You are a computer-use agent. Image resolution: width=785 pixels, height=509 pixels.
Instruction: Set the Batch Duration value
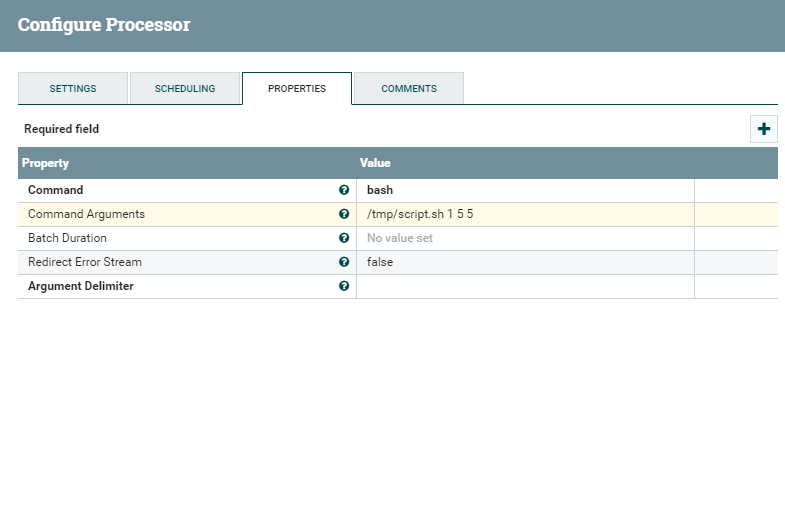coord(525,238)
